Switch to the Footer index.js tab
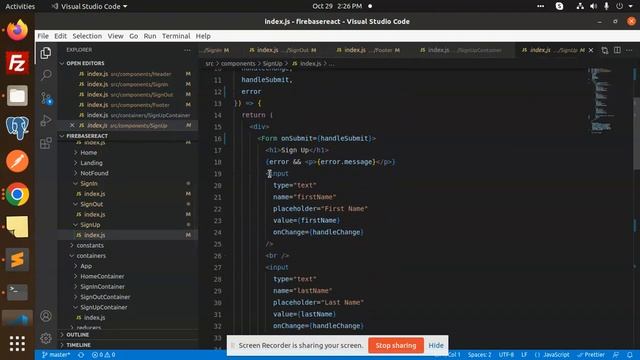The width and height of the screenshot is (640, 360). click(368, 50)
